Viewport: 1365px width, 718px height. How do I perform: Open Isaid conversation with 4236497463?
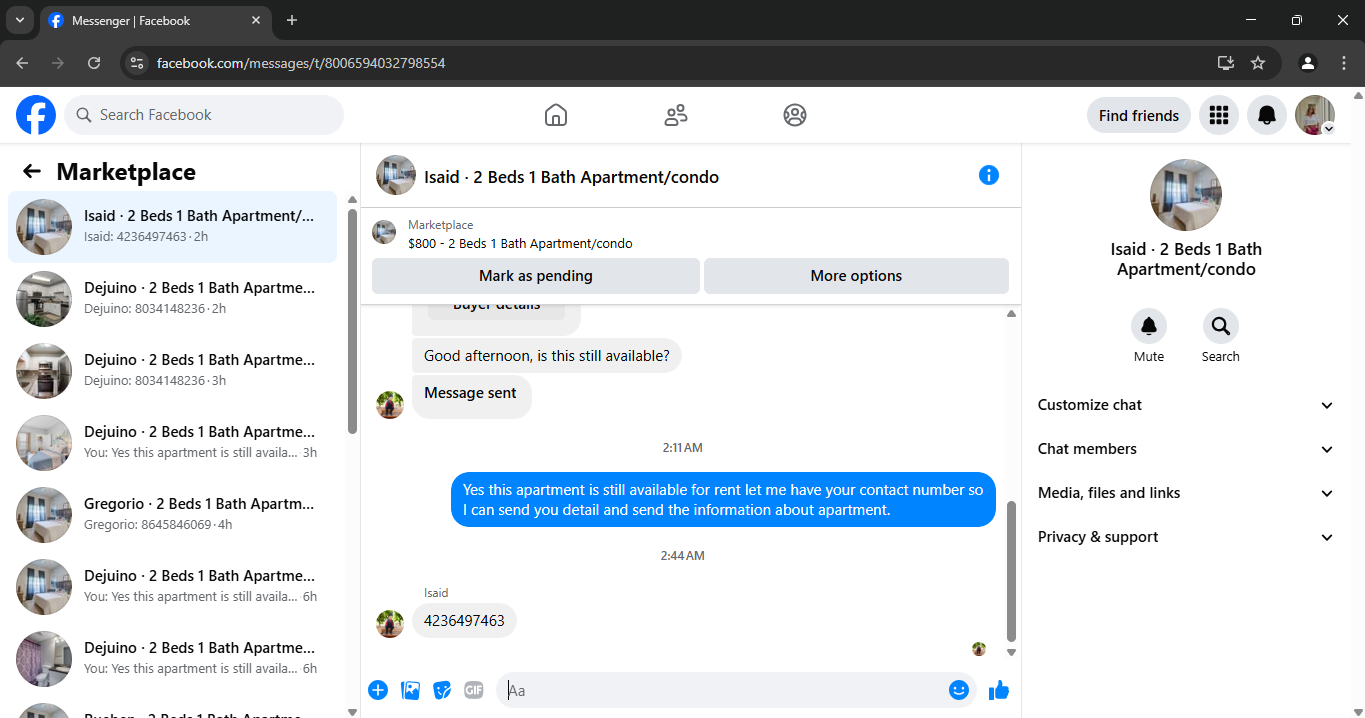(x=172, y=227)
